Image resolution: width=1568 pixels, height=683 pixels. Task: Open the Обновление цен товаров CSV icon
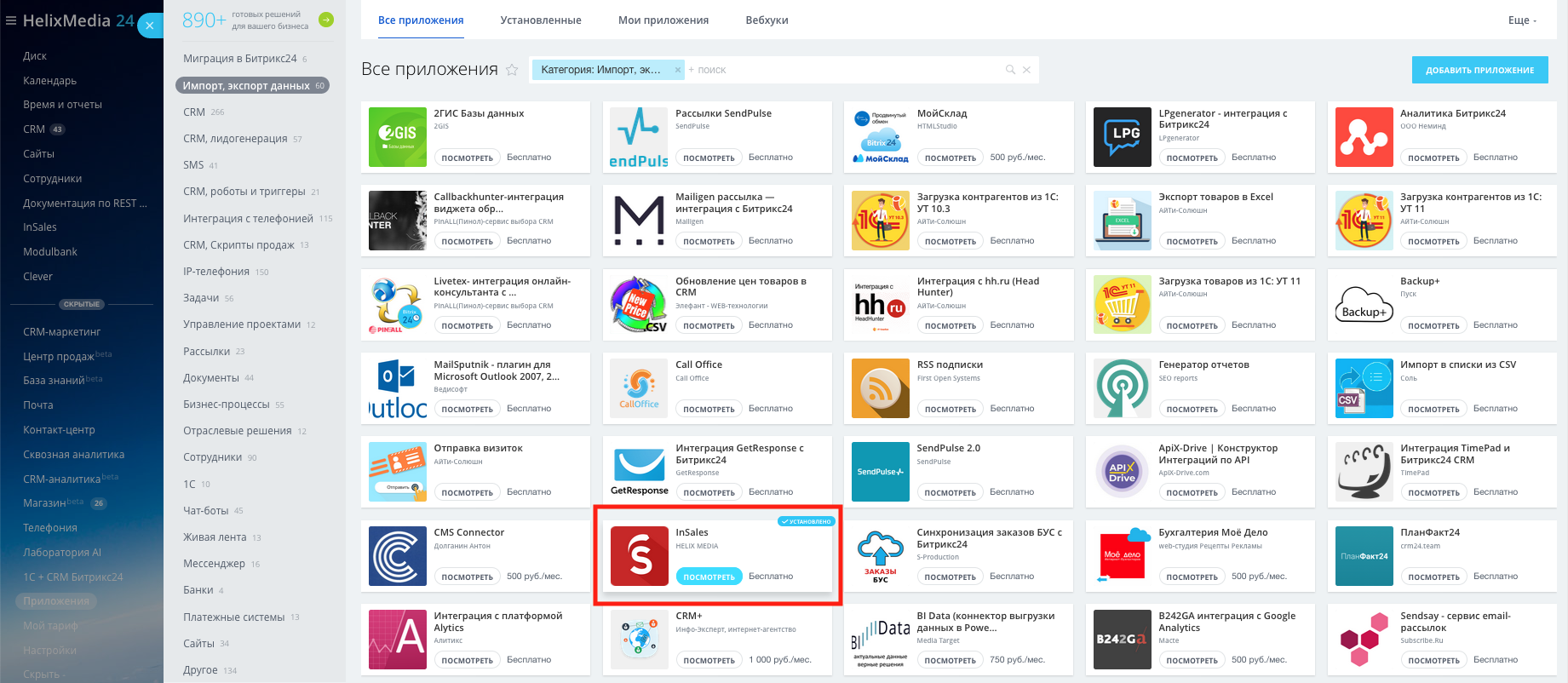(x=640, y=305)
